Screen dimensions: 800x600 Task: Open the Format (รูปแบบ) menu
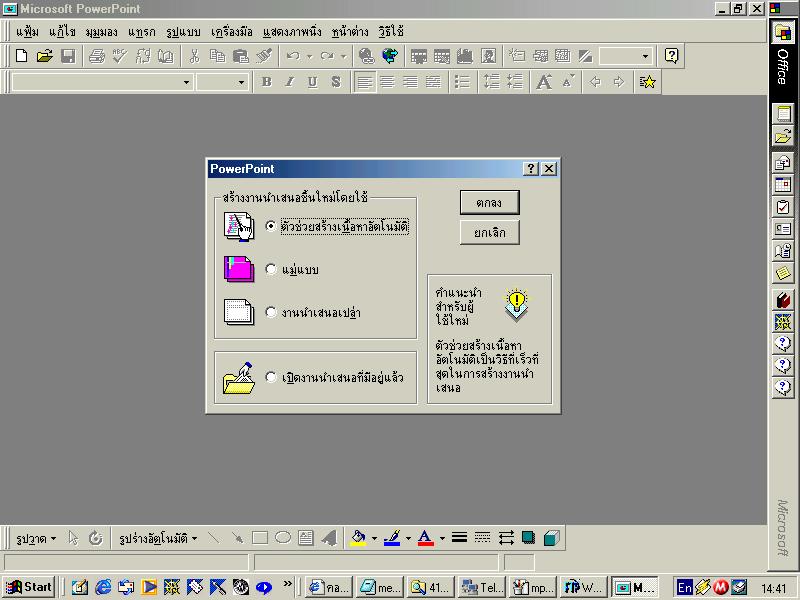coord(183,32)
